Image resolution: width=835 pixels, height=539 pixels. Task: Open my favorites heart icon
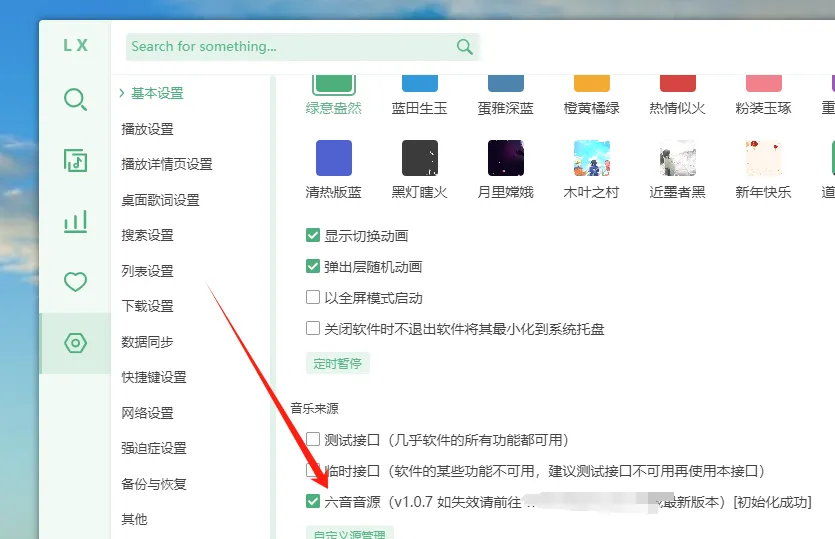(75, 281)
